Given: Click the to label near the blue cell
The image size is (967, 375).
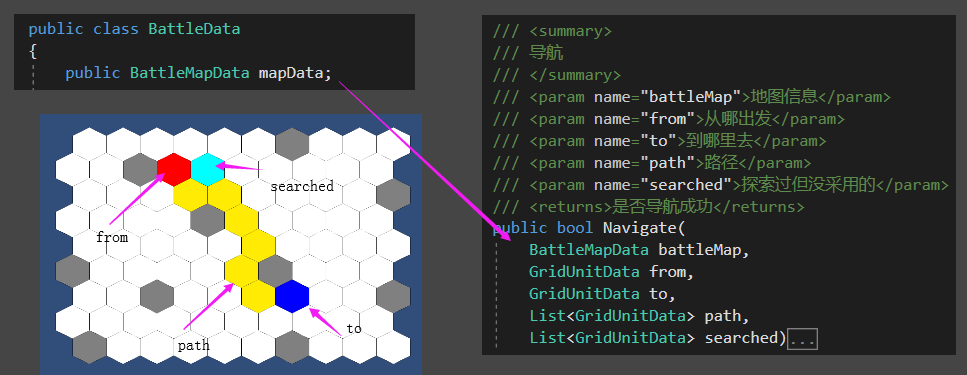Looking at the screenshot, I should [353, 329].
